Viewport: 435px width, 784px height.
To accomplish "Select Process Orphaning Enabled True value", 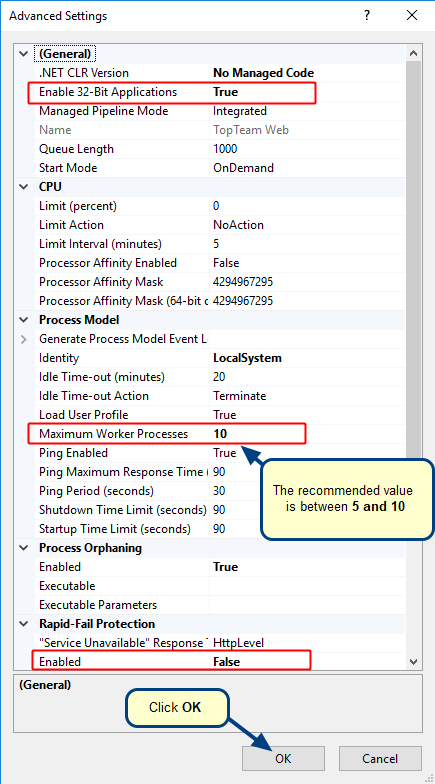I will tap(226, 566).
